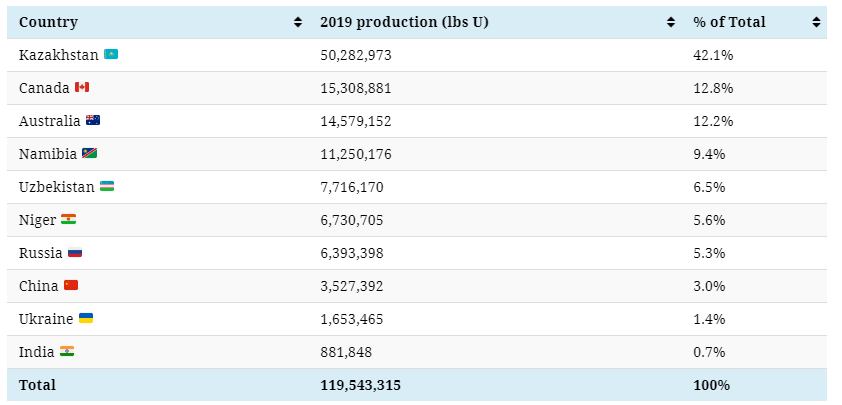Click the Namibia flag icon
The height and width of the screenshot is (405, 842).
point(90,154)
